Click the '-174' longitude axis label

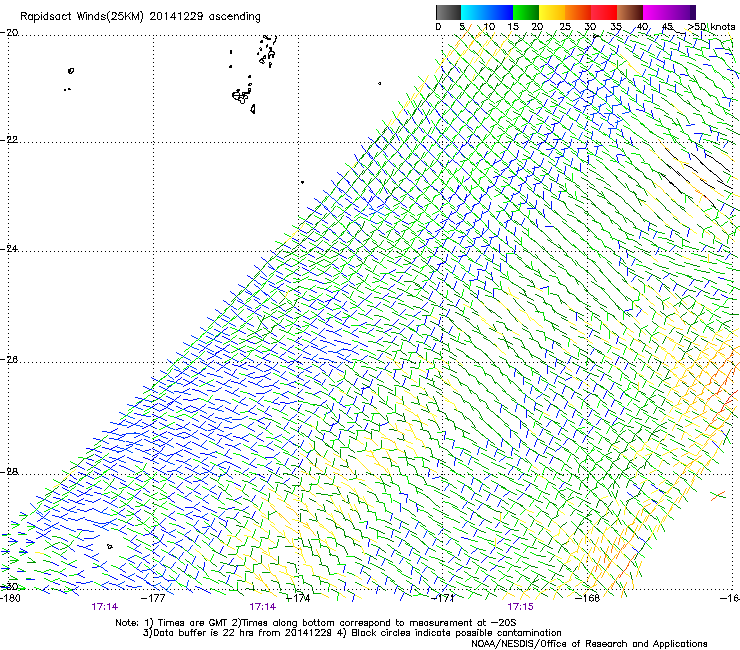click(x=298, y=598)
